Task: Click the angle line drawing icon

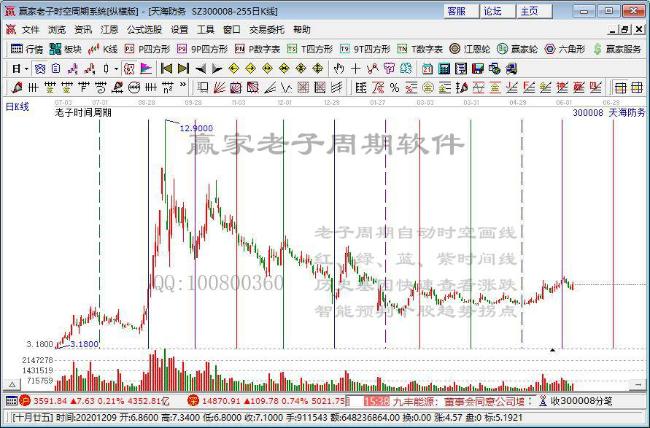Action: click(270, 88)
